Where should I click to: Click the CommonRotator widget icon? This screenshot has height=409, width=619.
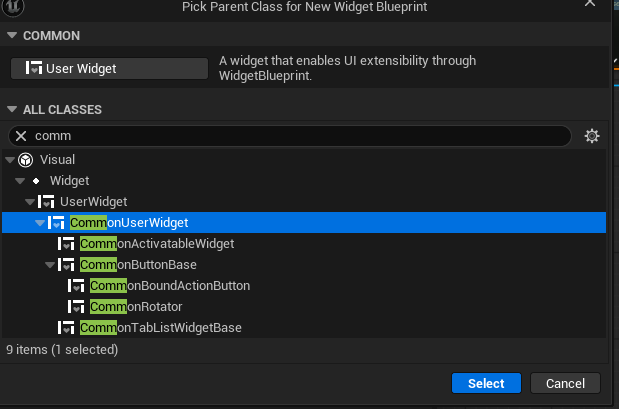coord(76,306)
